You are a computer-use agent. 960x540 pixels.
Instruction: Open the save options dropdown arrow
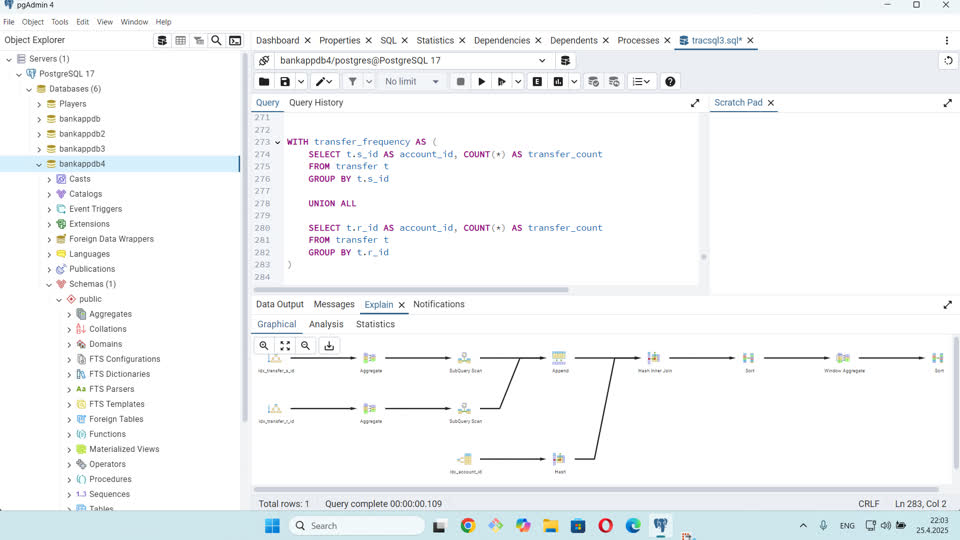coord(301,81)
